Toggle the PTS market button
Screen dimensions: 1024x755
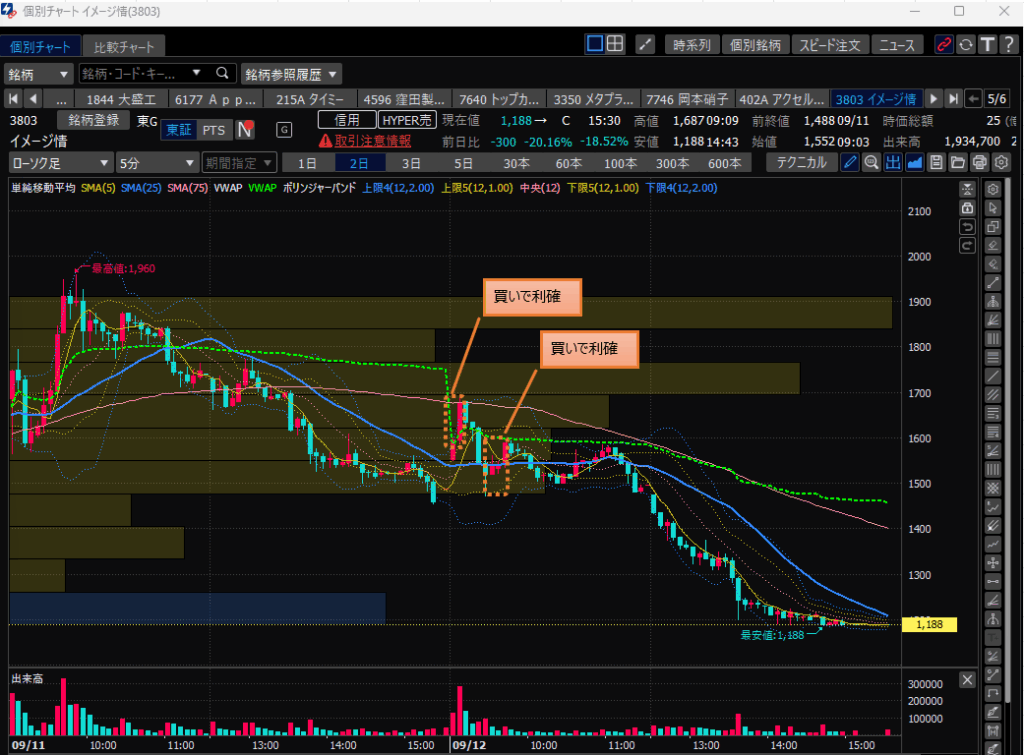tap(213, 130)
